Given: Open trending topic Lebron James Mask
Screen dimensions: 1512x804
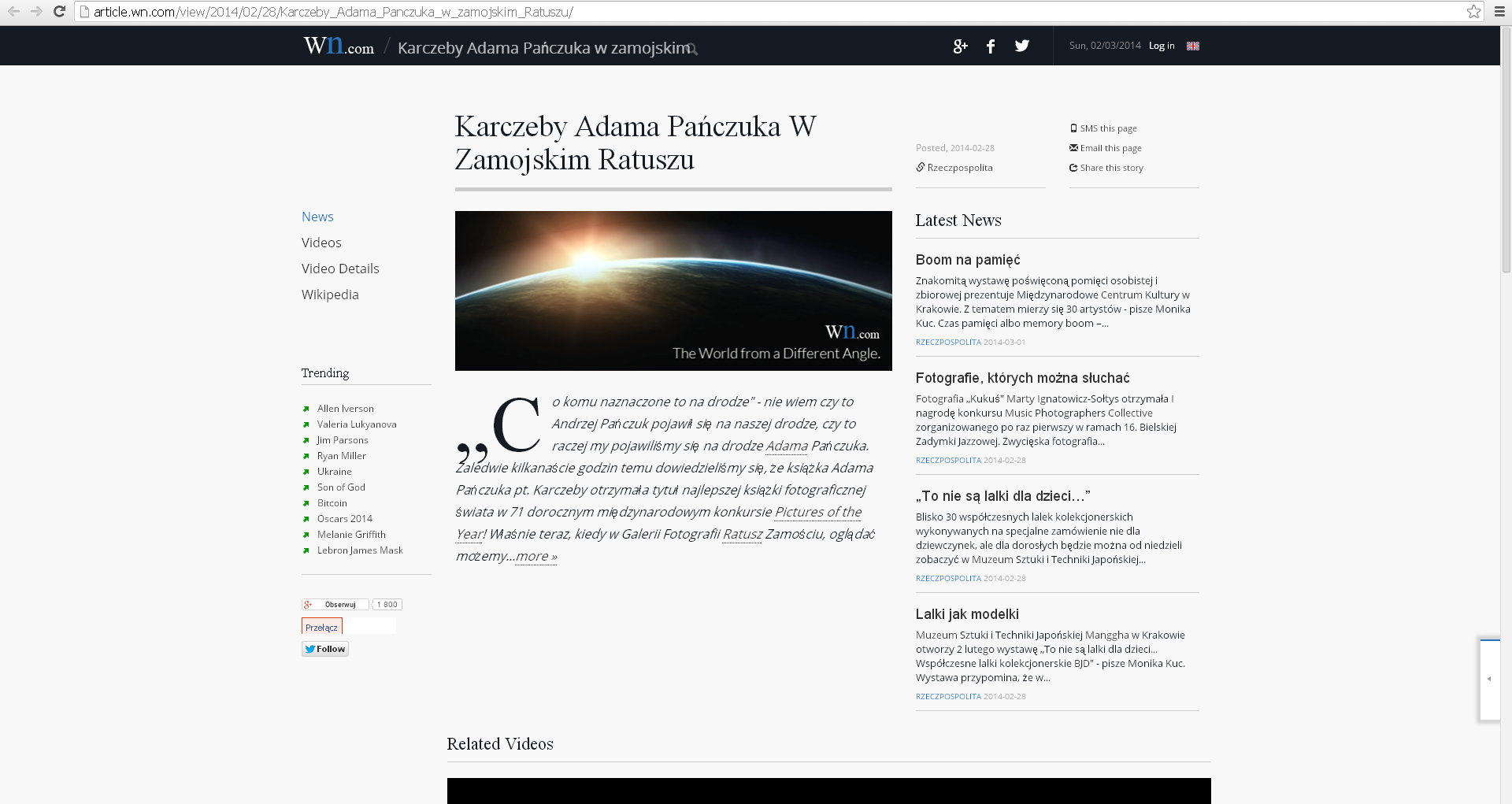Looking at the screenshot, I should coord(360,550).
